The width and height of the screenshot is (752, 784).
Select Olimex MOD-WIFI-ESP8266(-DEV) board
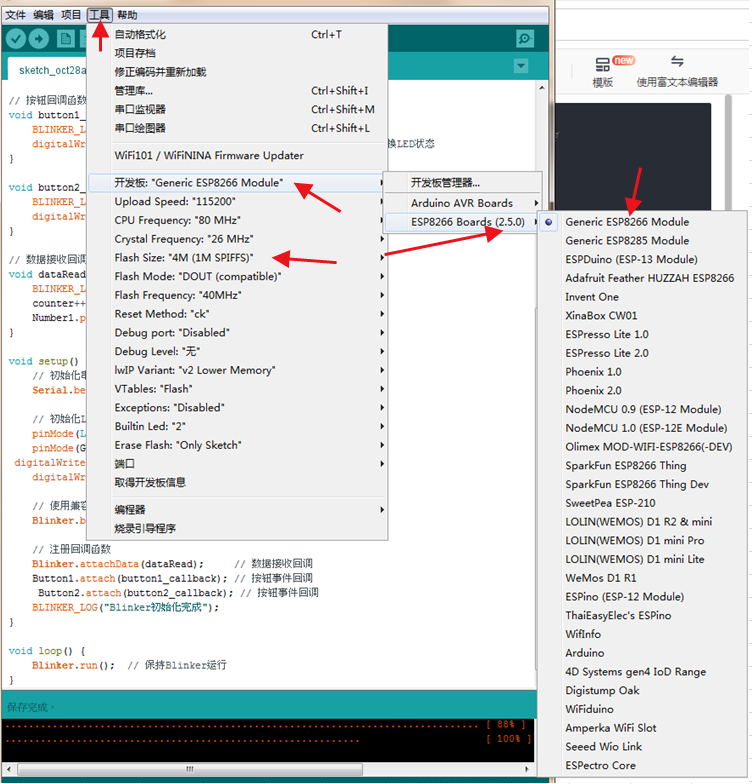click(642, 446)
